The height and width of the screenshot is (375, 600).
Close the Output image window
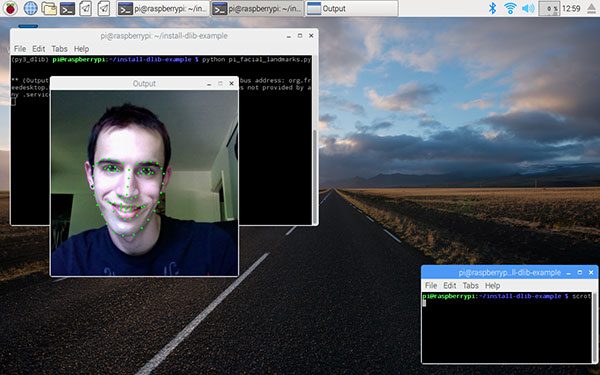click(232, 83)
